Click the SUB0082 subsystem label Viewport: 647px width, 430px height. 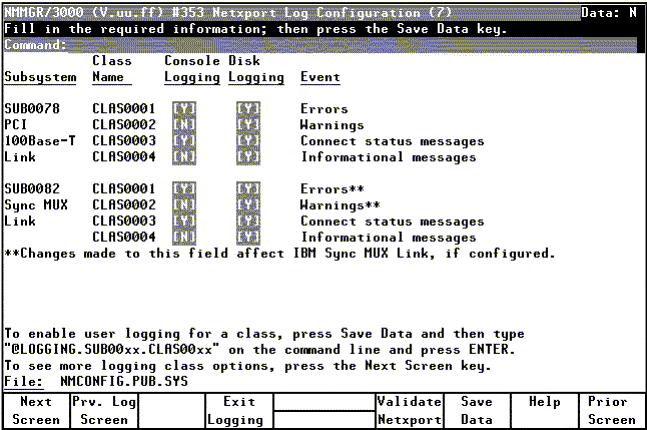[32, 189]
